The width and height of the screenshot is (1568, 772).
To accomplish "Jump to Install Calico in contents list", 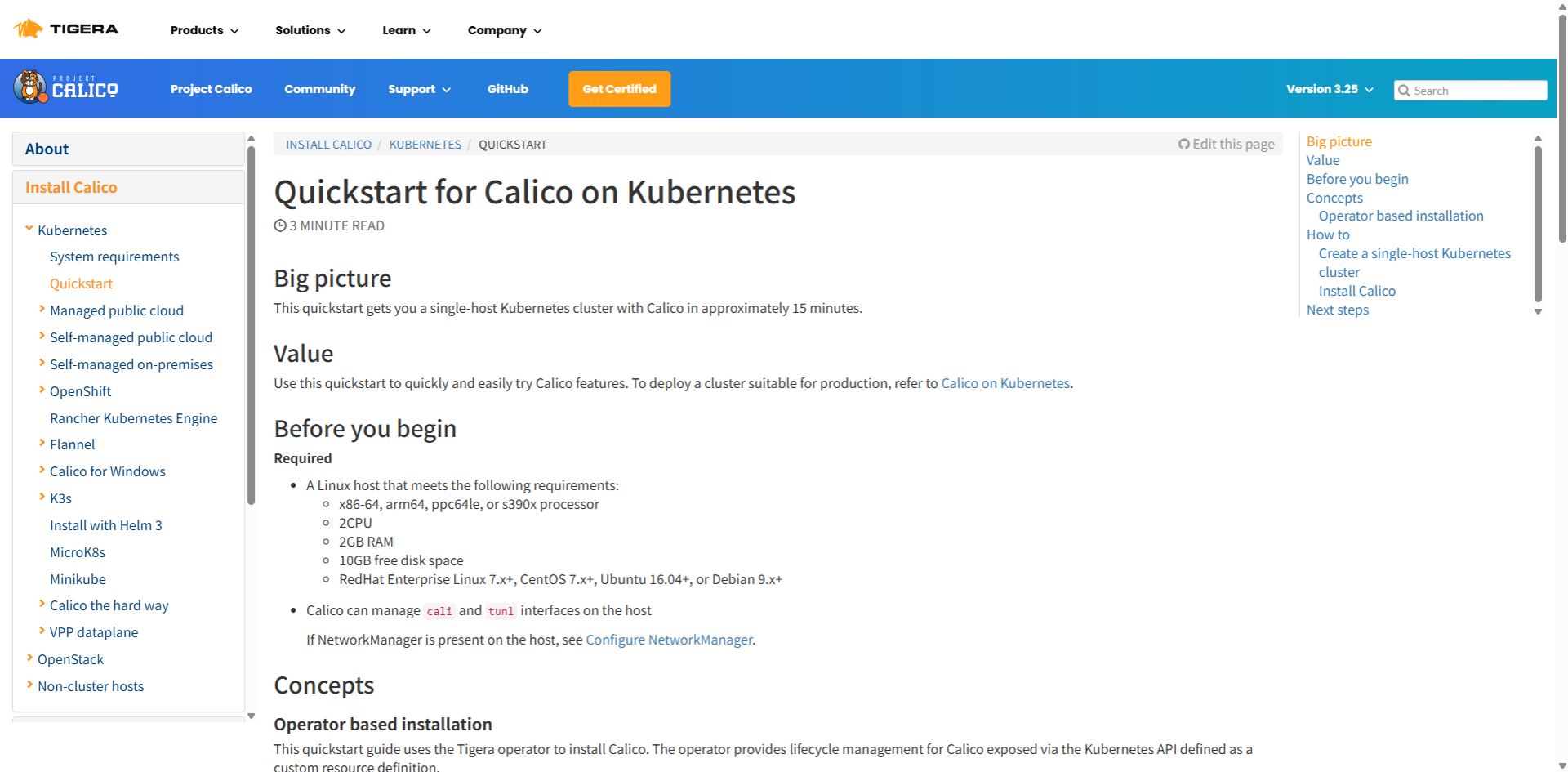I will click(x=1356, y=291).
